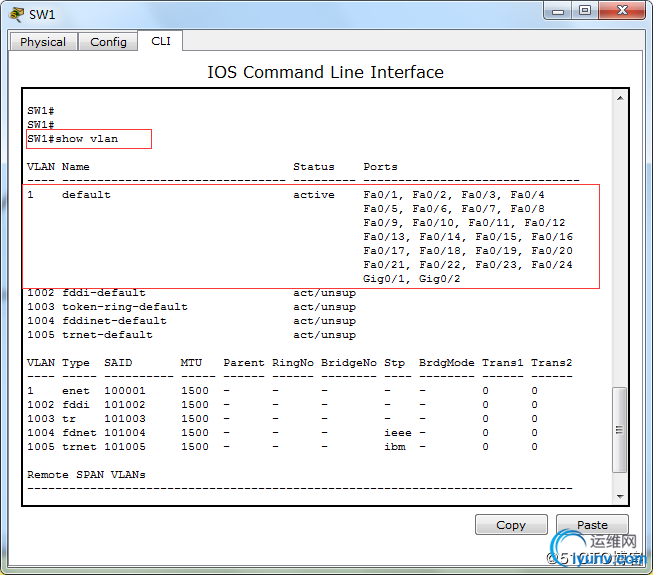653x575 pixels.
Task: Click the 'SAID' column header
Action: [x=118, y=363]
